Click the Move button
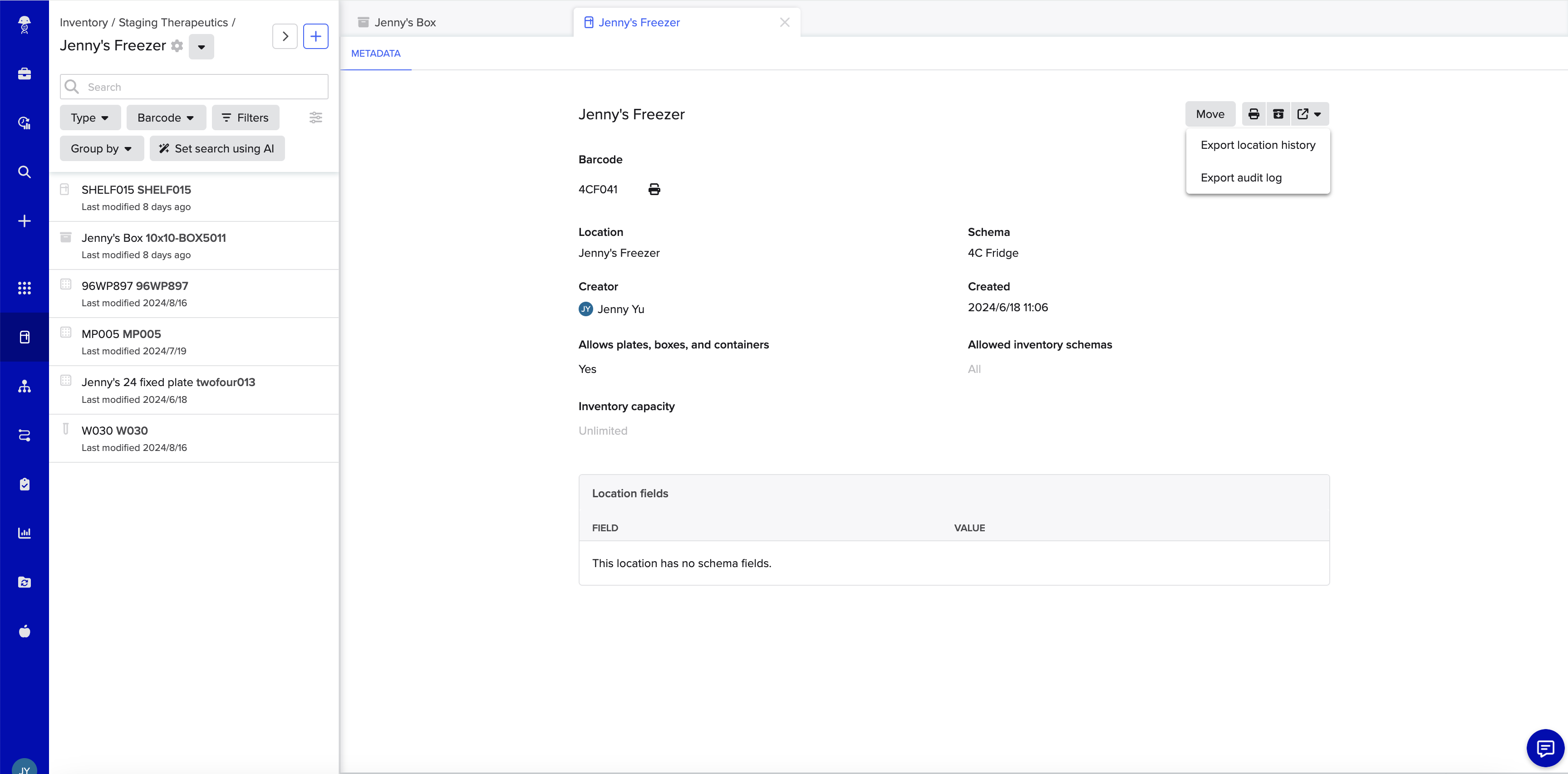 [1210, 114]
